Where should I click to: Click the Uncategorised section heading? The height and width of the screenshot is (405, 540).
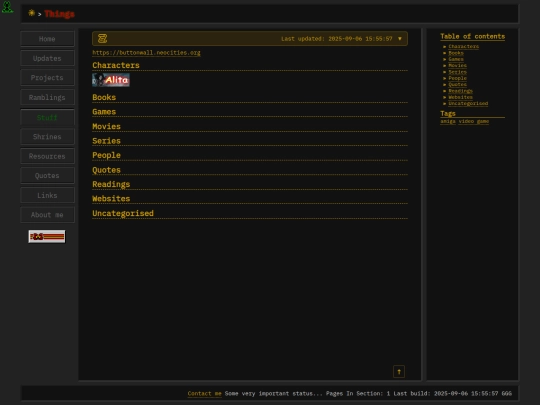123,213
